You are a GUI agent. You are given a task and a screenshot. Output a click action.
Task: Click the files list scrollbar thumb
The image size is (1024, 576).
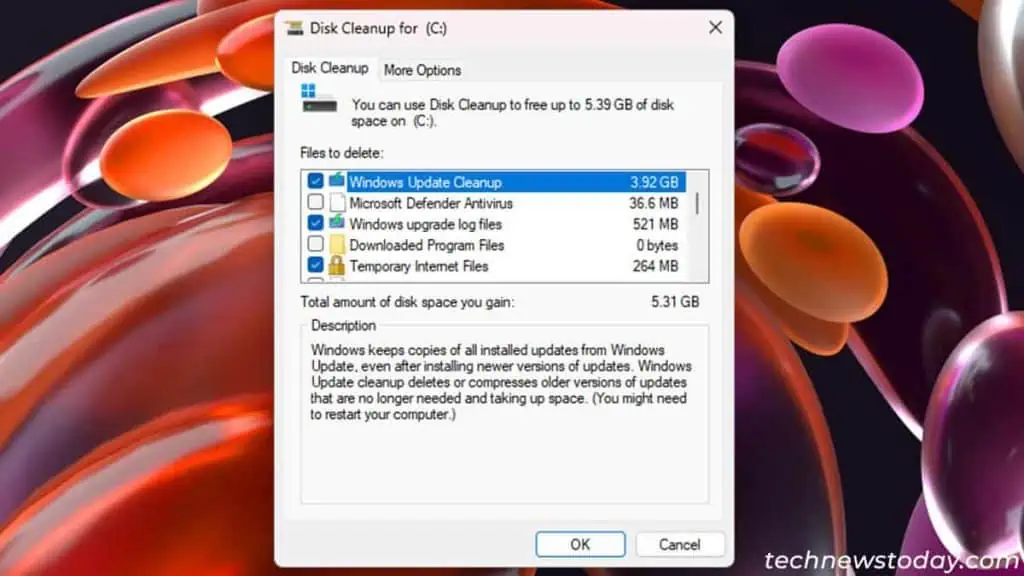point(697,203)
